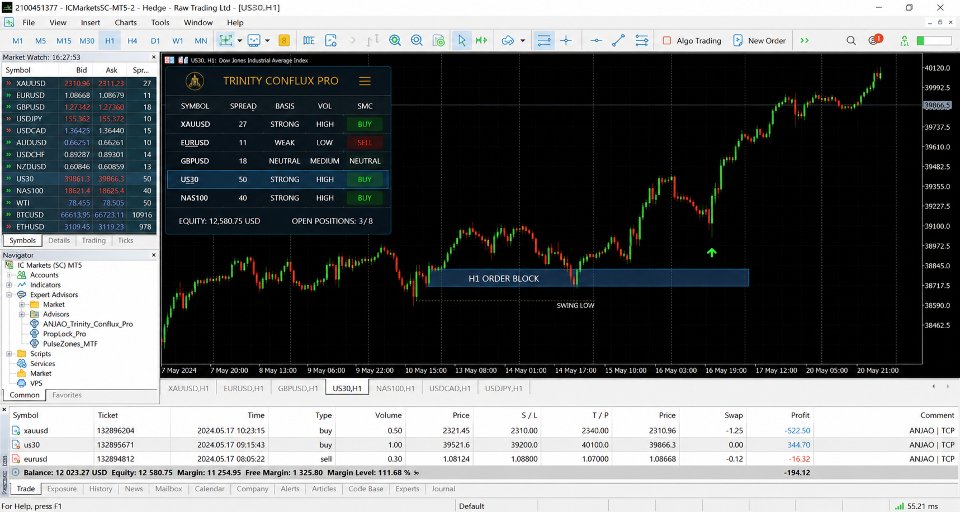Open the chart type dropdown arrow
The height and width of the screenshot is (512, 960).
click(239, 40)
